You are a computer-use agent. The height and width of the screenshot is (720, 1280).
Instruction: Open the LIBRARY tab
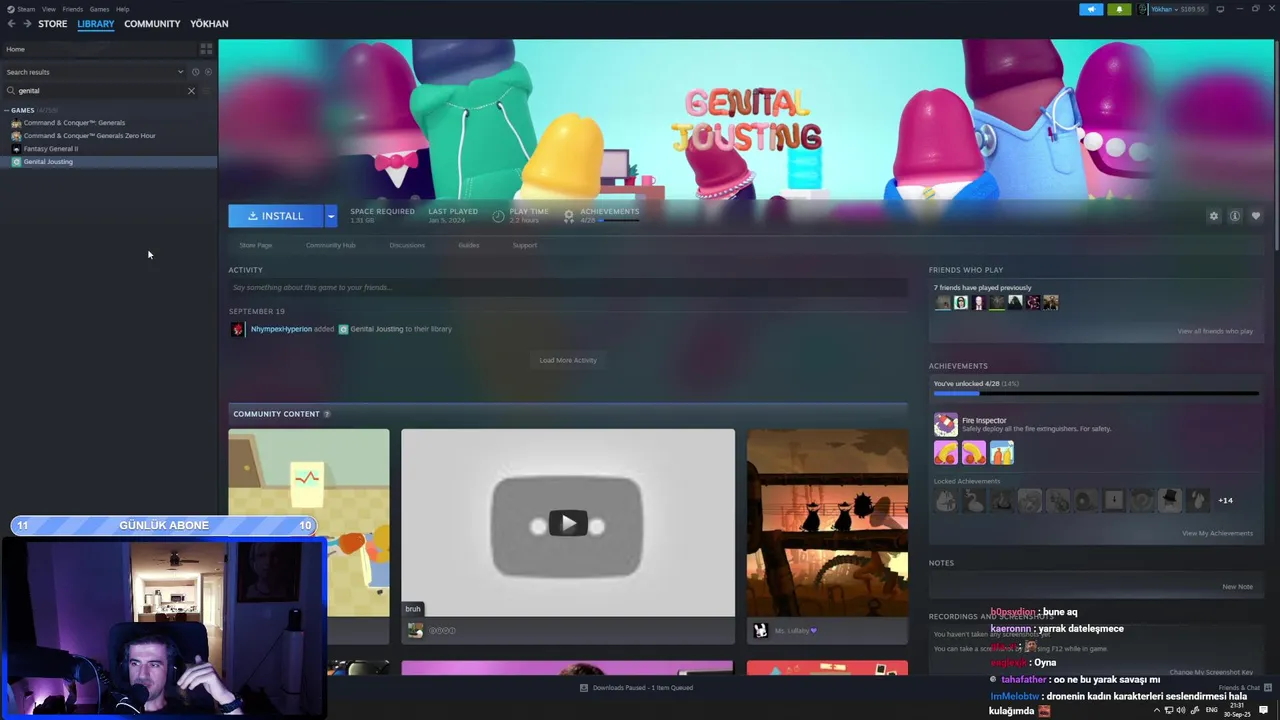(96, 24)
